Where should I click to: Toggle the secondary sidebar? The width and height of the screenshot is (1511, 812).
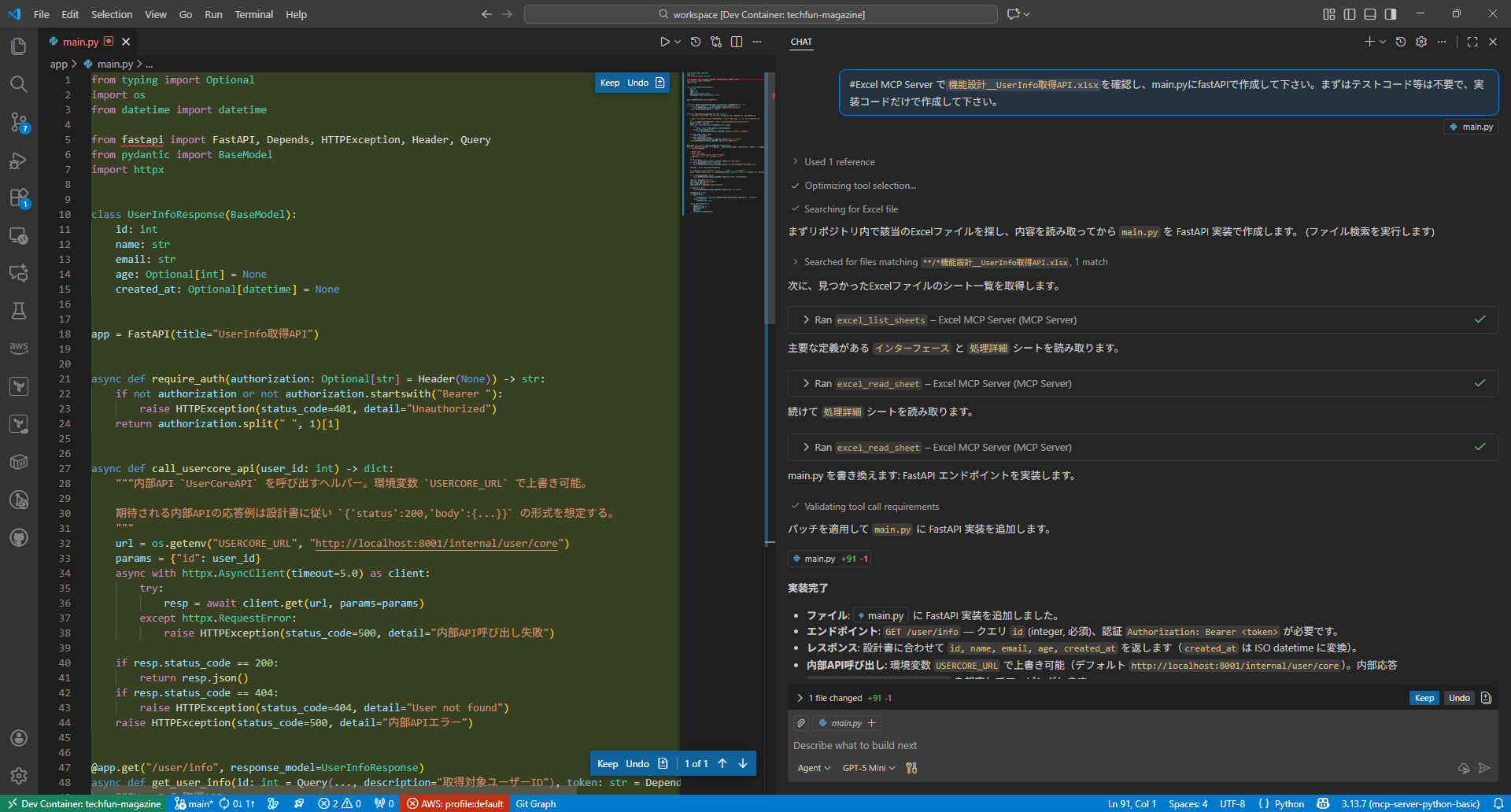(x=1391, y=13)
